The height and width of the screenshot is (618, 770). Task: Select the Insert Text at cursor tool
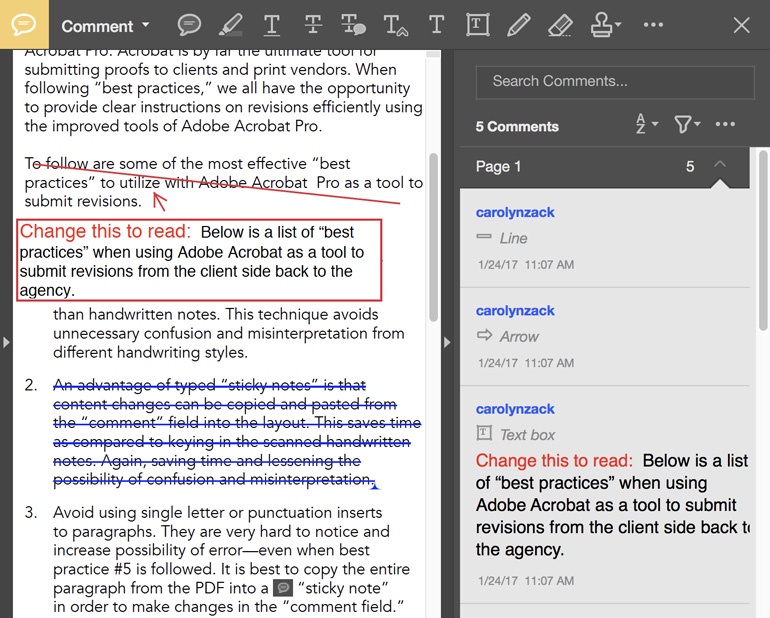(395, 25)
